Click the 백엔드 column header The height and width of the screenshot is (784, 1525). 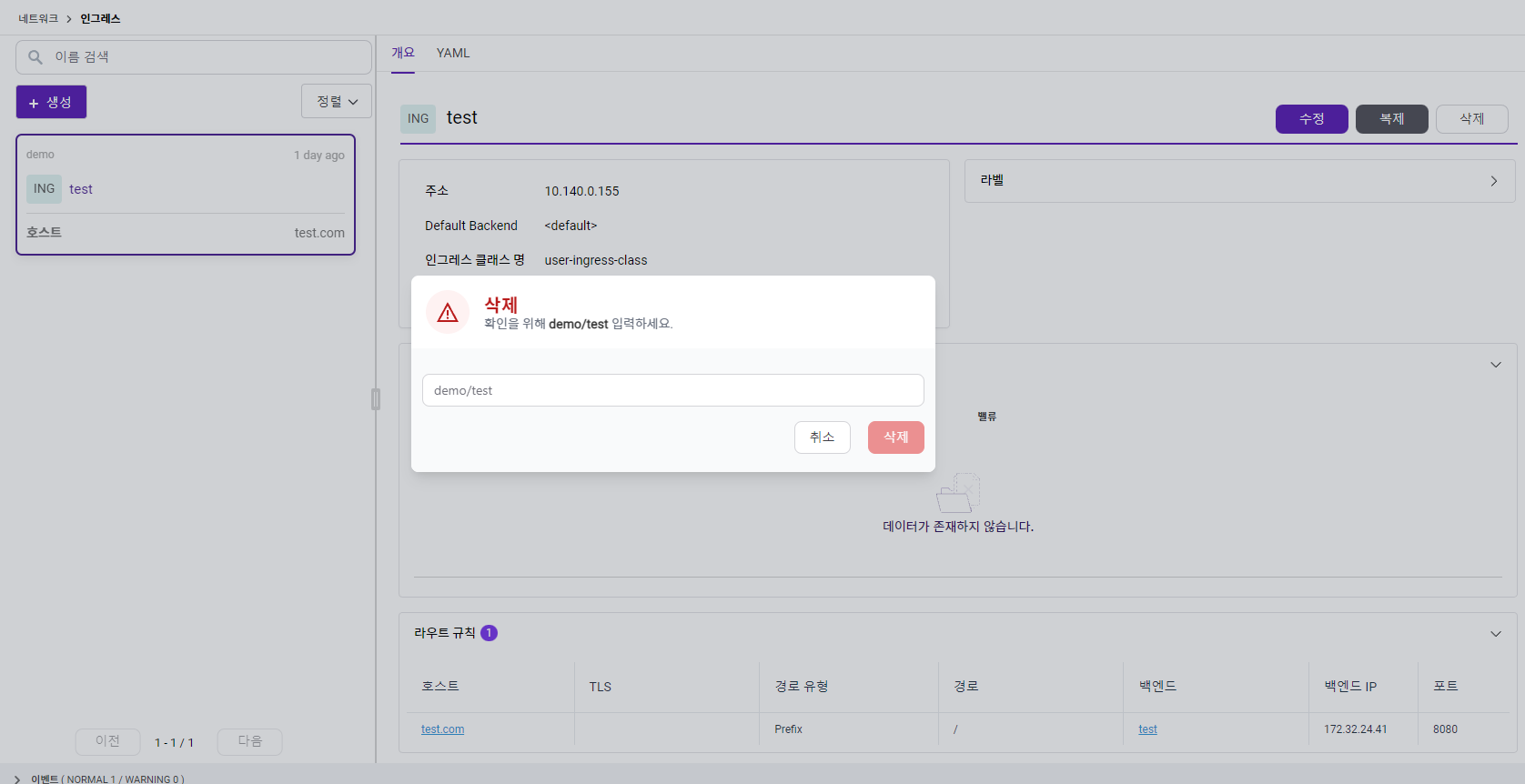click(1157, 687)
